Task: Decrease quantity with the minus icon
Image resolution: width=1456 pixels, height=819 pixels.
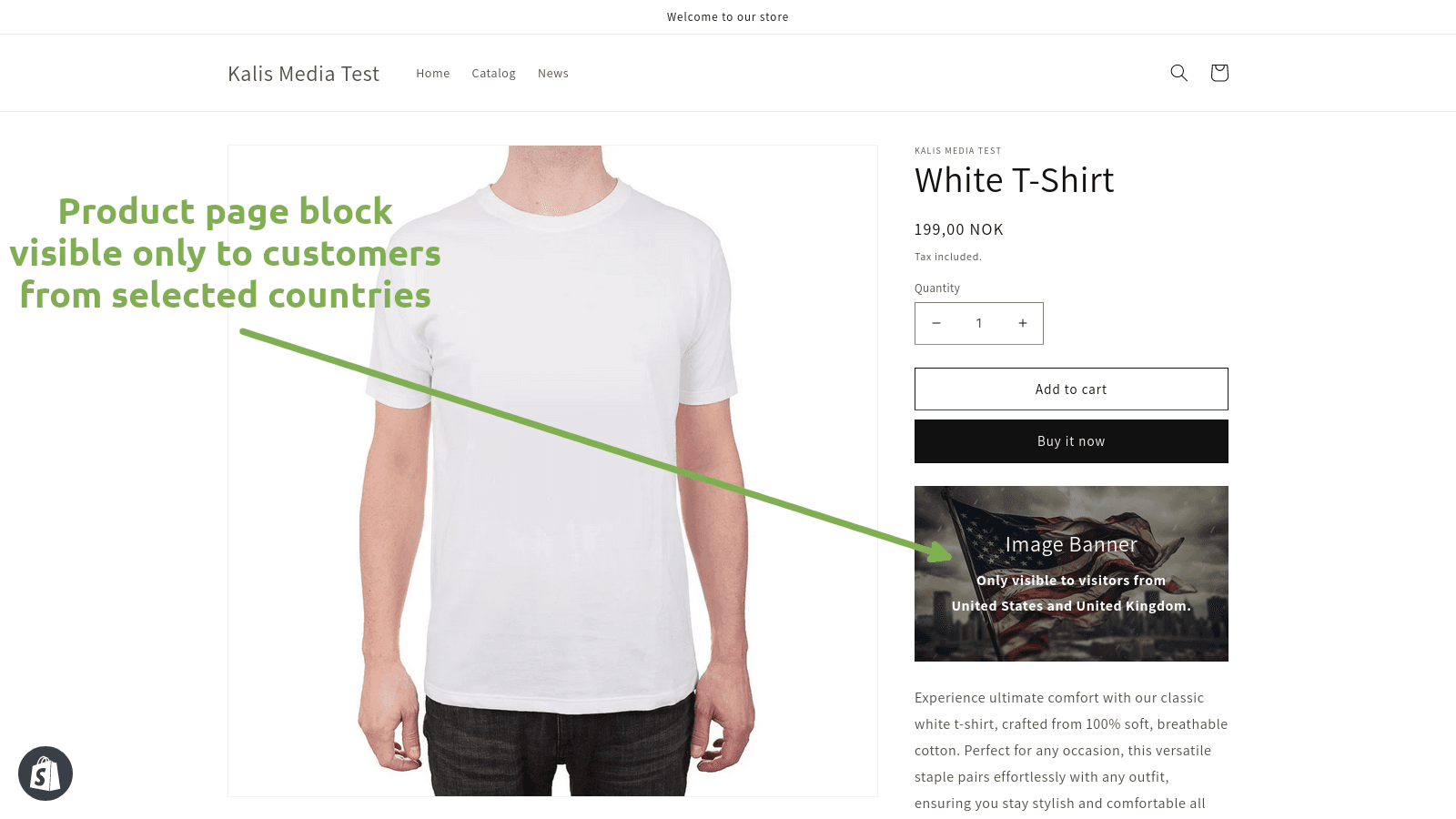Action: [936, 323]
